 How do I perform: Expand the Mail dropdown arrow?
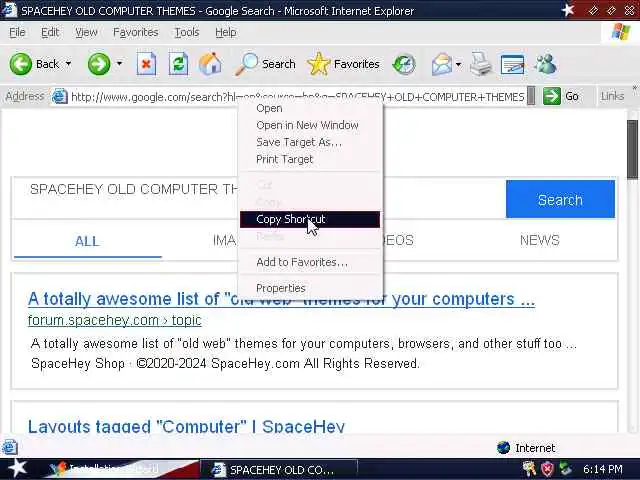pyautogui.click(x=458, y=64)
